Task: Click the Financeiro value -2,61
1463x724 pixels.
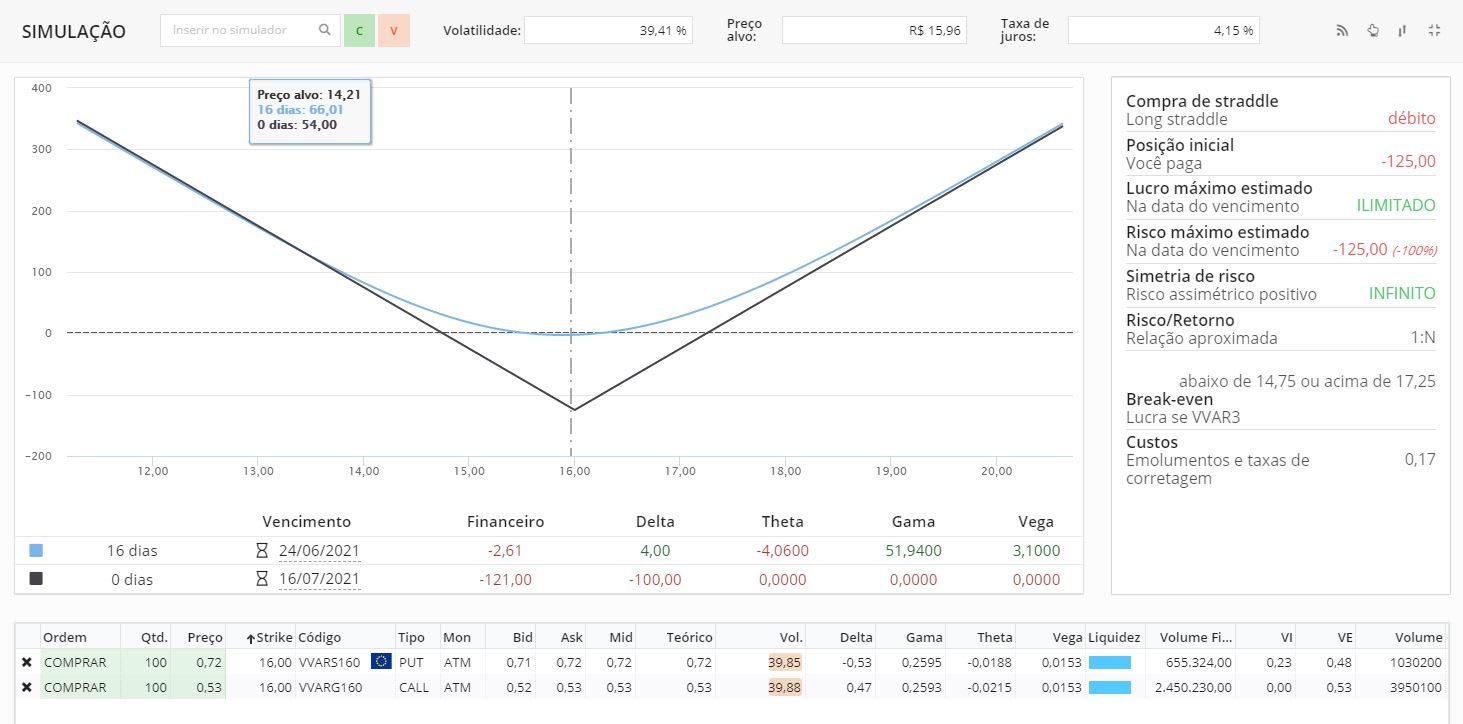Action: tap(505, 551)
